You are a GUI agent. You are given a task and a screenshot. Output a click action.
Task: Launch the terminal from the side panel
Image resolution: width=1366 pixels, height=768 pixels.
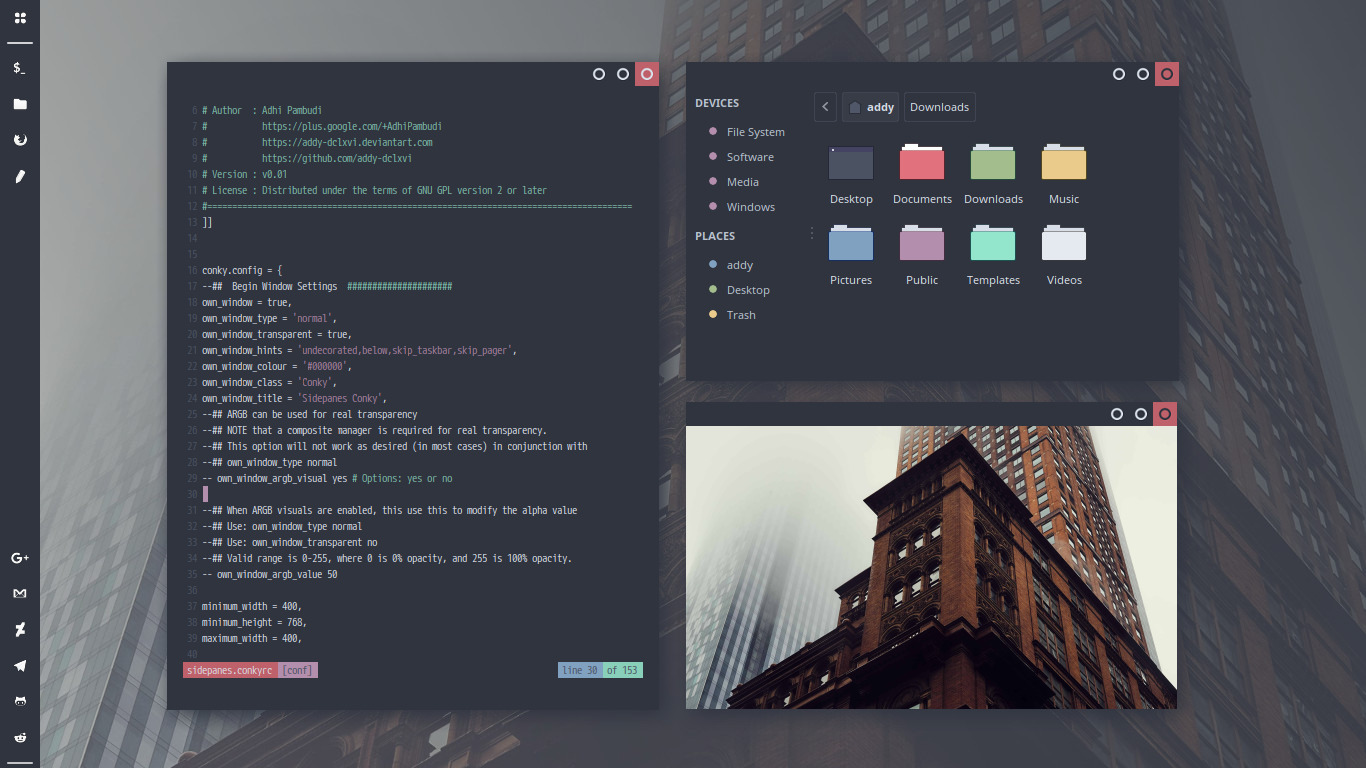[20, 68]
